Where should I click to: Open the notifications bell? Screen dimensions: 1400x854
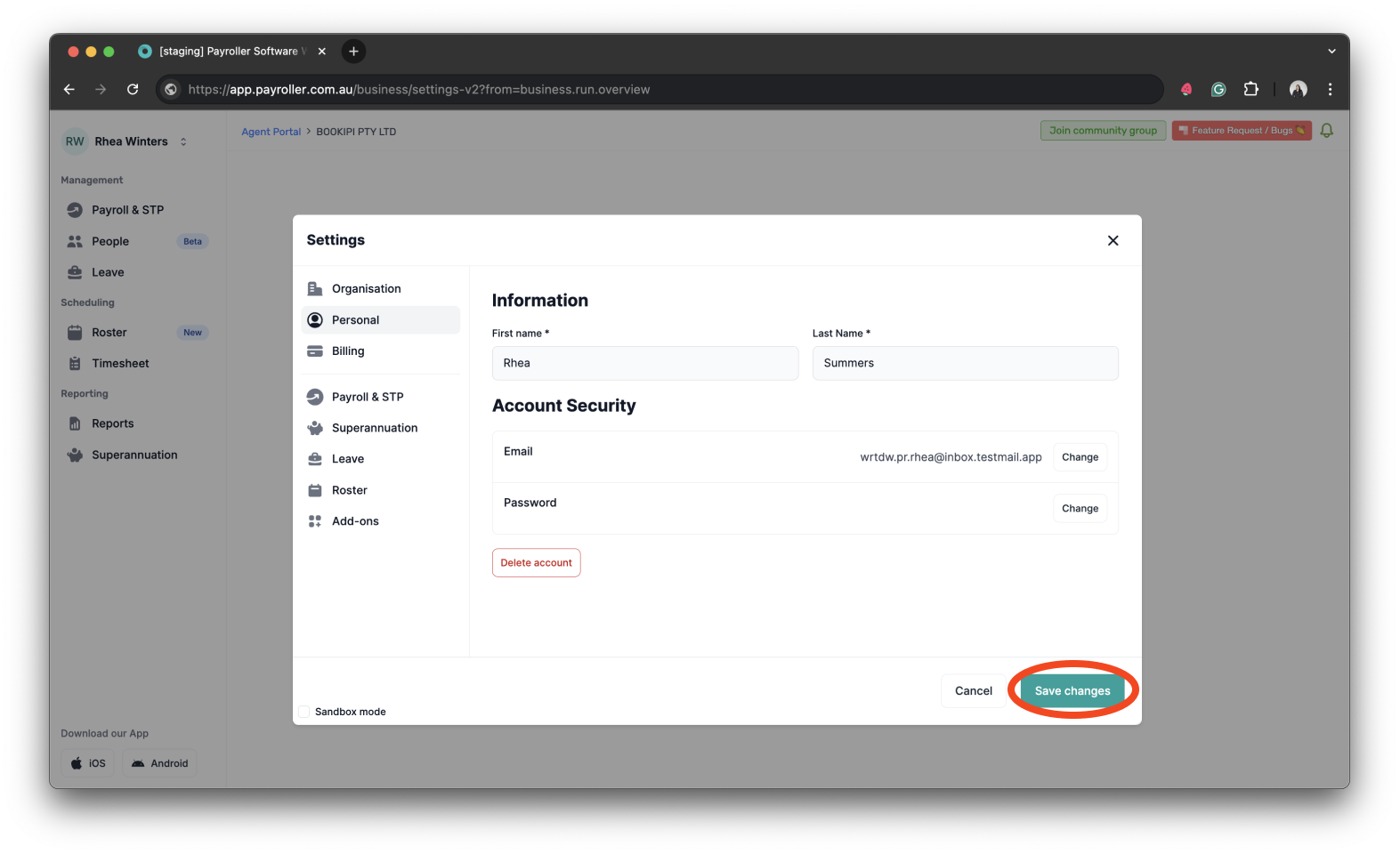tap(1326, 131)
